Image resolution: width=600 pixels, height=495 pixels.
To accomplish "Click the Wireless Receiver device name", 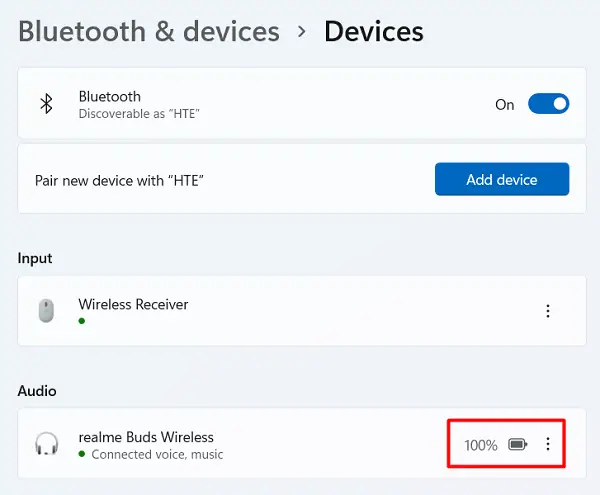I will point(133,304).
